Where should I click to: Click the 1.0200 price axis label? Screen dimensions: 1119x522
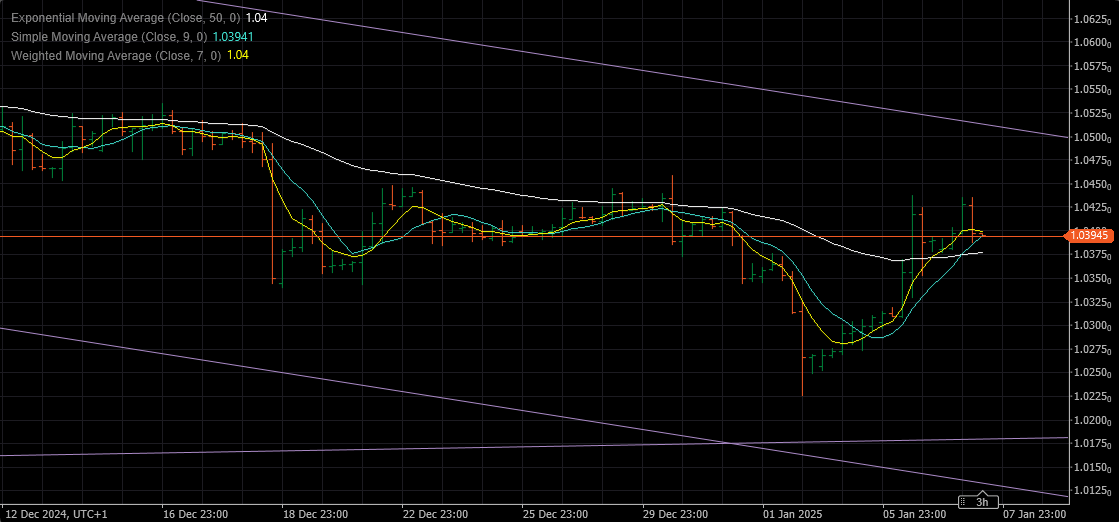click(1093, 420)
